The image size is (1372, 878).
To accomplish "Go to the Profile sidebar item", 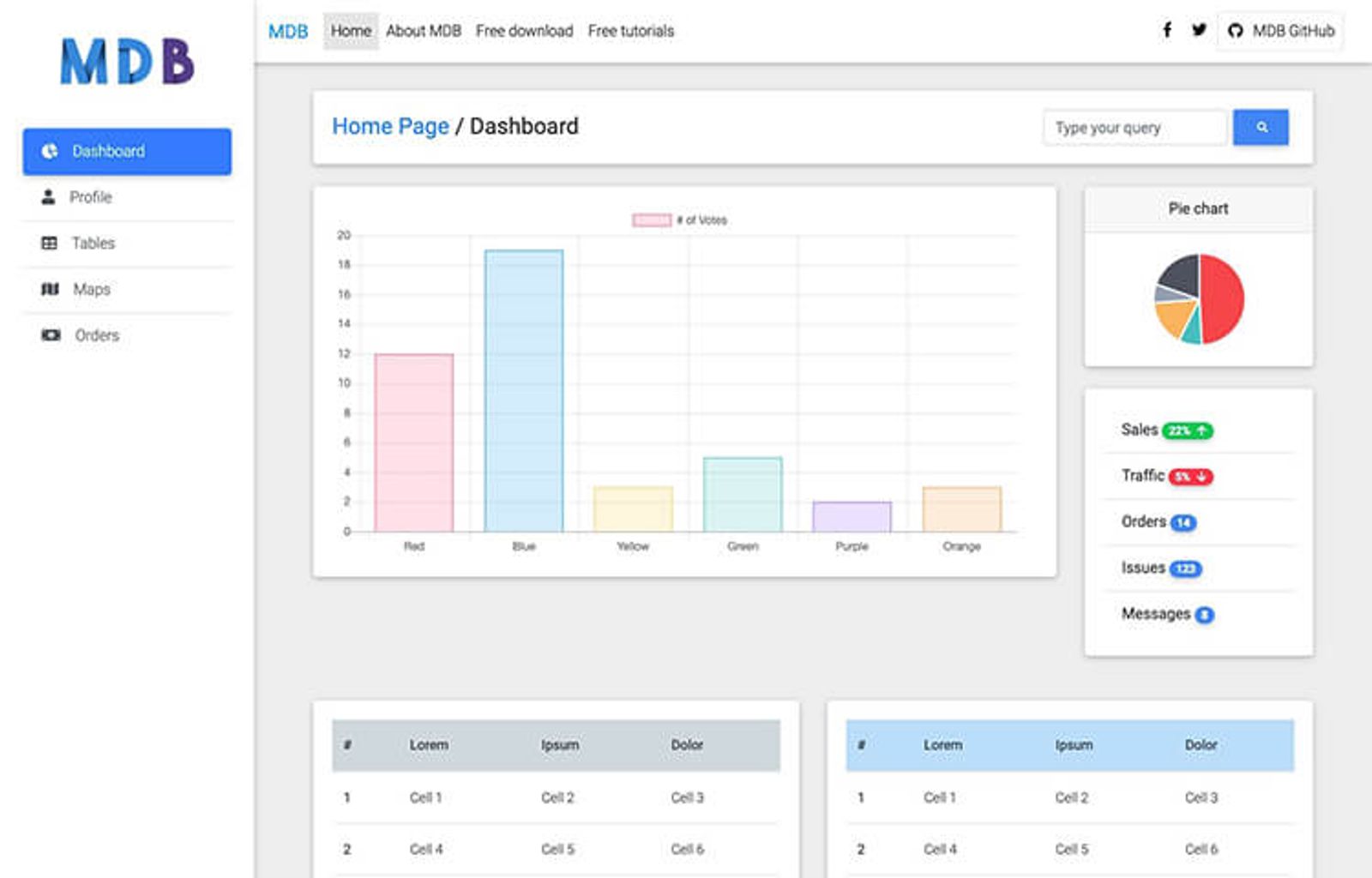I will [x=127, y=197].
